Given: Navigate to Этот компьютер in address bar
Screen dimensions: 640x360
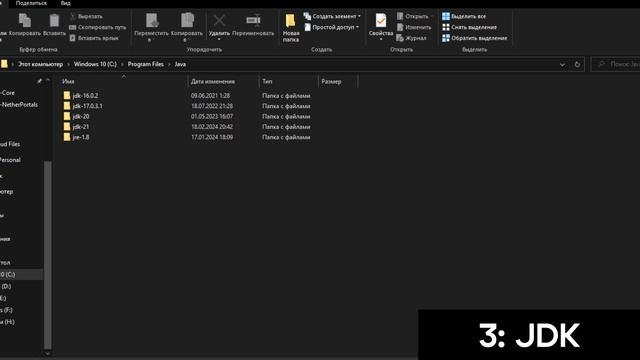Looking at the screenshot, I should (40, 64).
